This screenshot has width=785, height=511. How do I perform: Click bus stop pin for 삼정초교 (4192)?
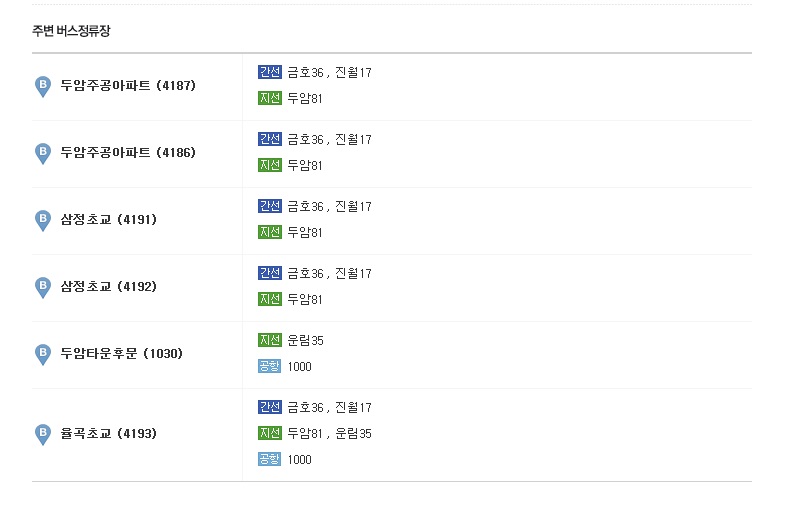[x=43, y=288]
